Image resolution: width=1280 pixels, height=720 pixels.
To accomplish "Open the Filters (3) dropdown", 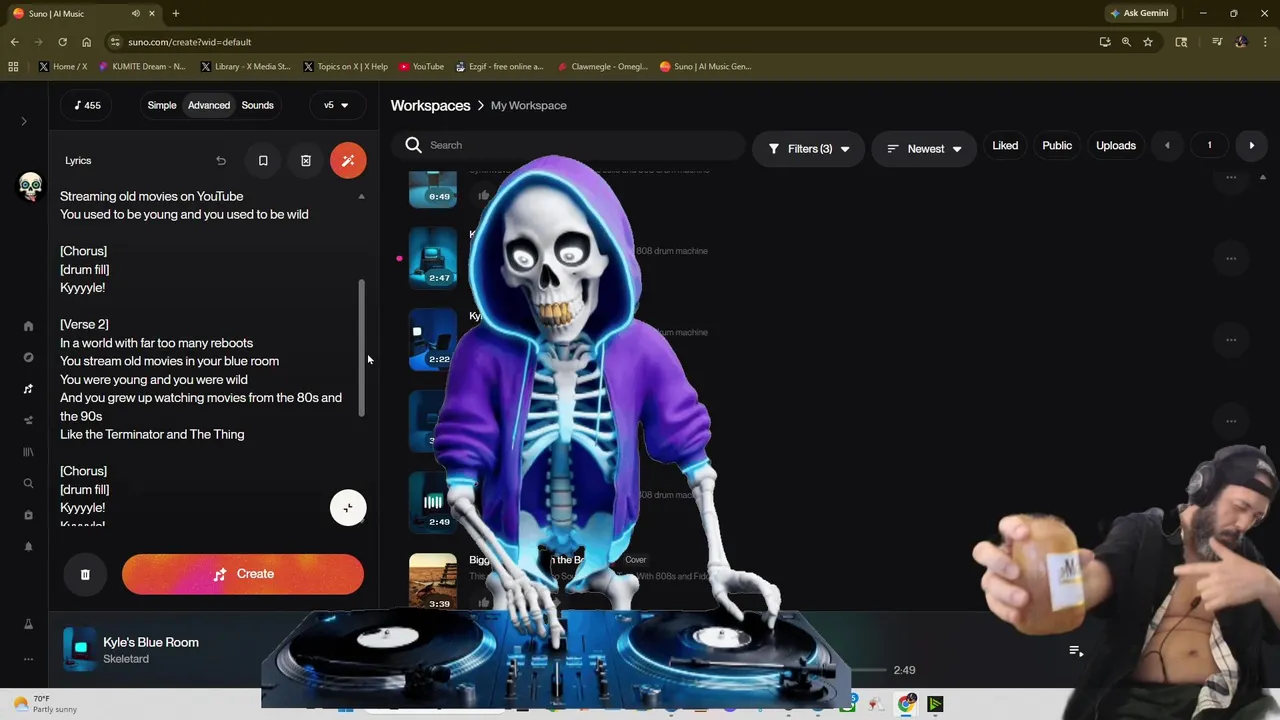I will [x=808, y=149].
